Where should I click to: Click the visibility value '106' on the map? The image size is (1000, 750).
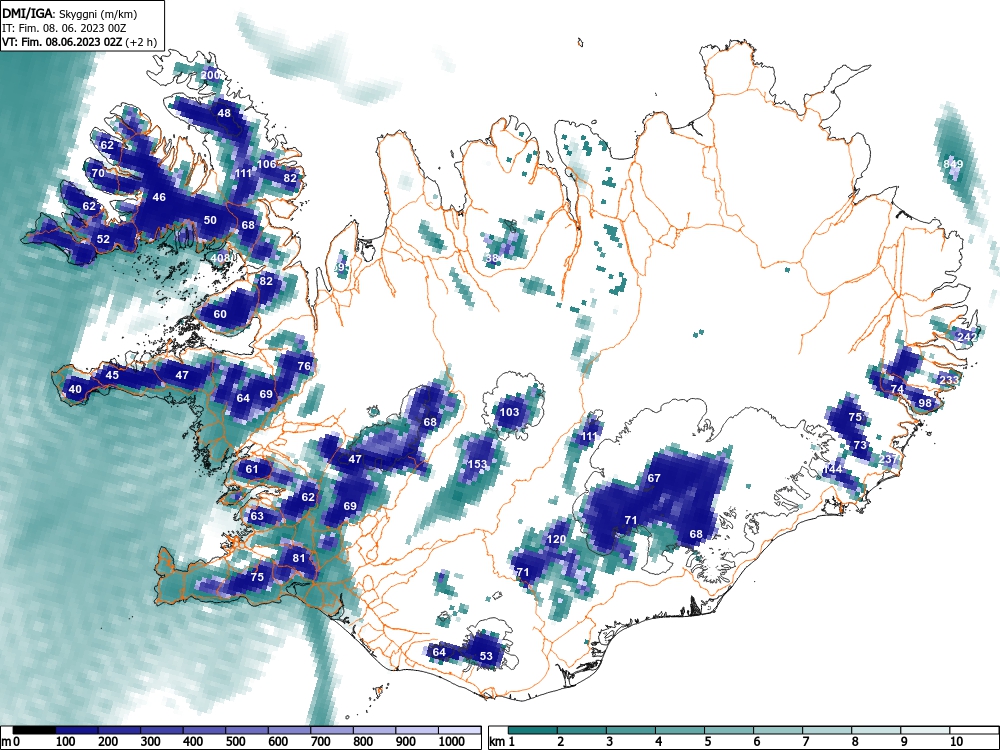coord(267,164)
